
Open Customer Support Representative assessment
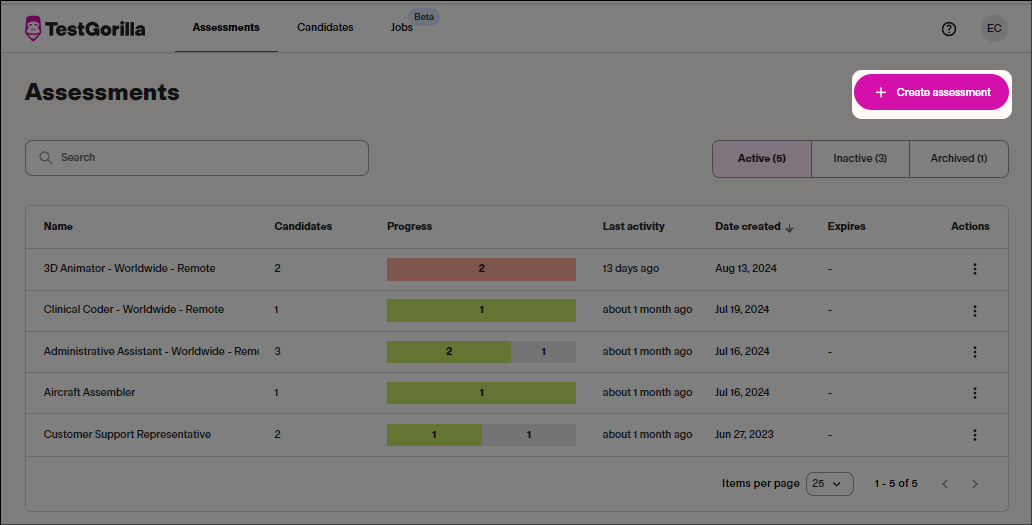tap(127, 434)
